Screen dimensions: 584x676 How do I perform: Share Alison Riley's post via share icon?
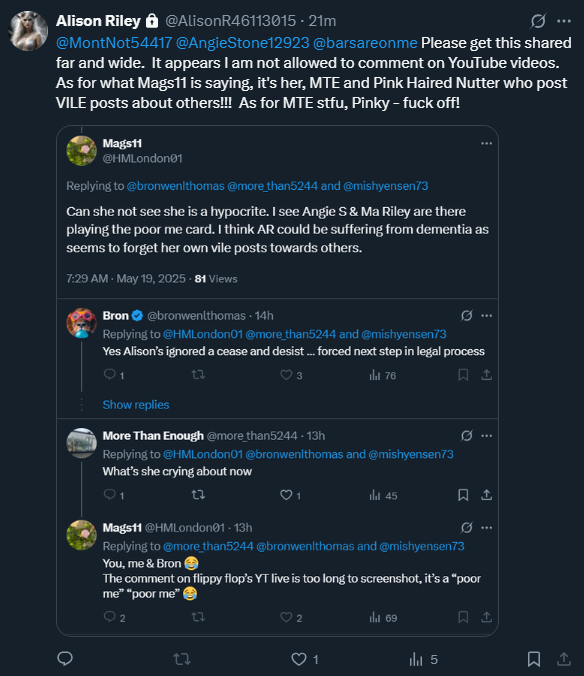coord(564,659)
